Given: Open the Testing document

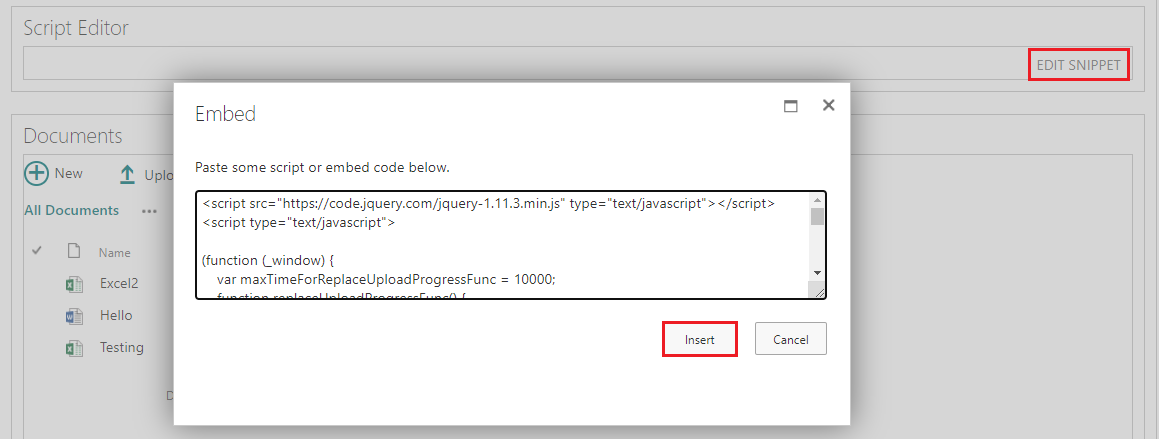Looking at the screenshot, I should [122, 347].
